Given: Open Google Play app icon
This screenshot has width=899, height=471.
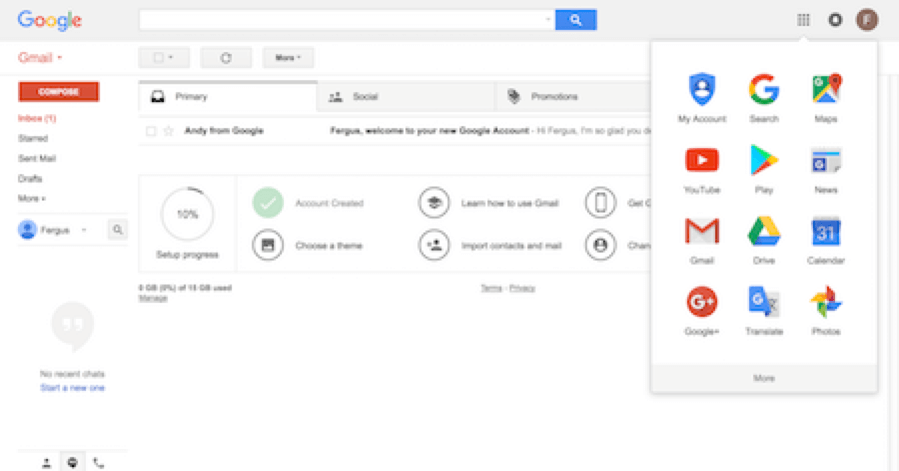Looking at the screenshot, I should 764,160.
